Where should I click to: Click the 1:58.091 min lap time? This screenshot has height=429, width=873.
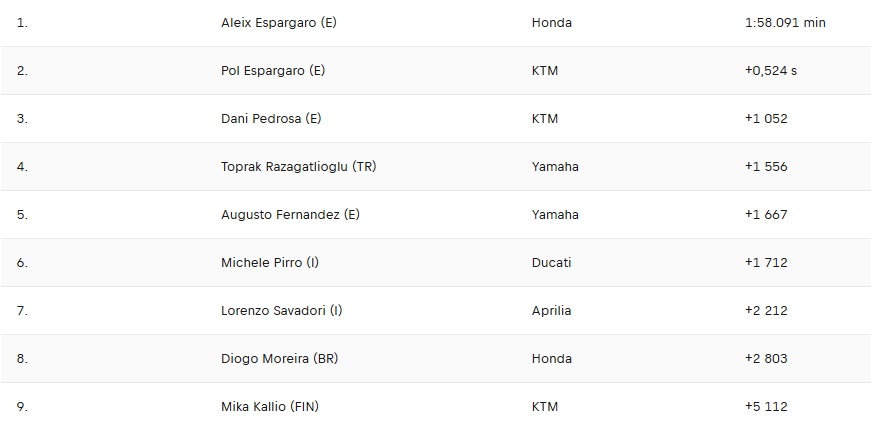(778, 23)
